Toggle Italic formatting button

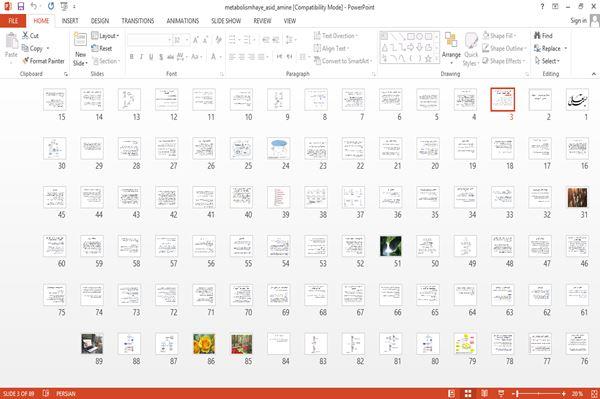141,57
